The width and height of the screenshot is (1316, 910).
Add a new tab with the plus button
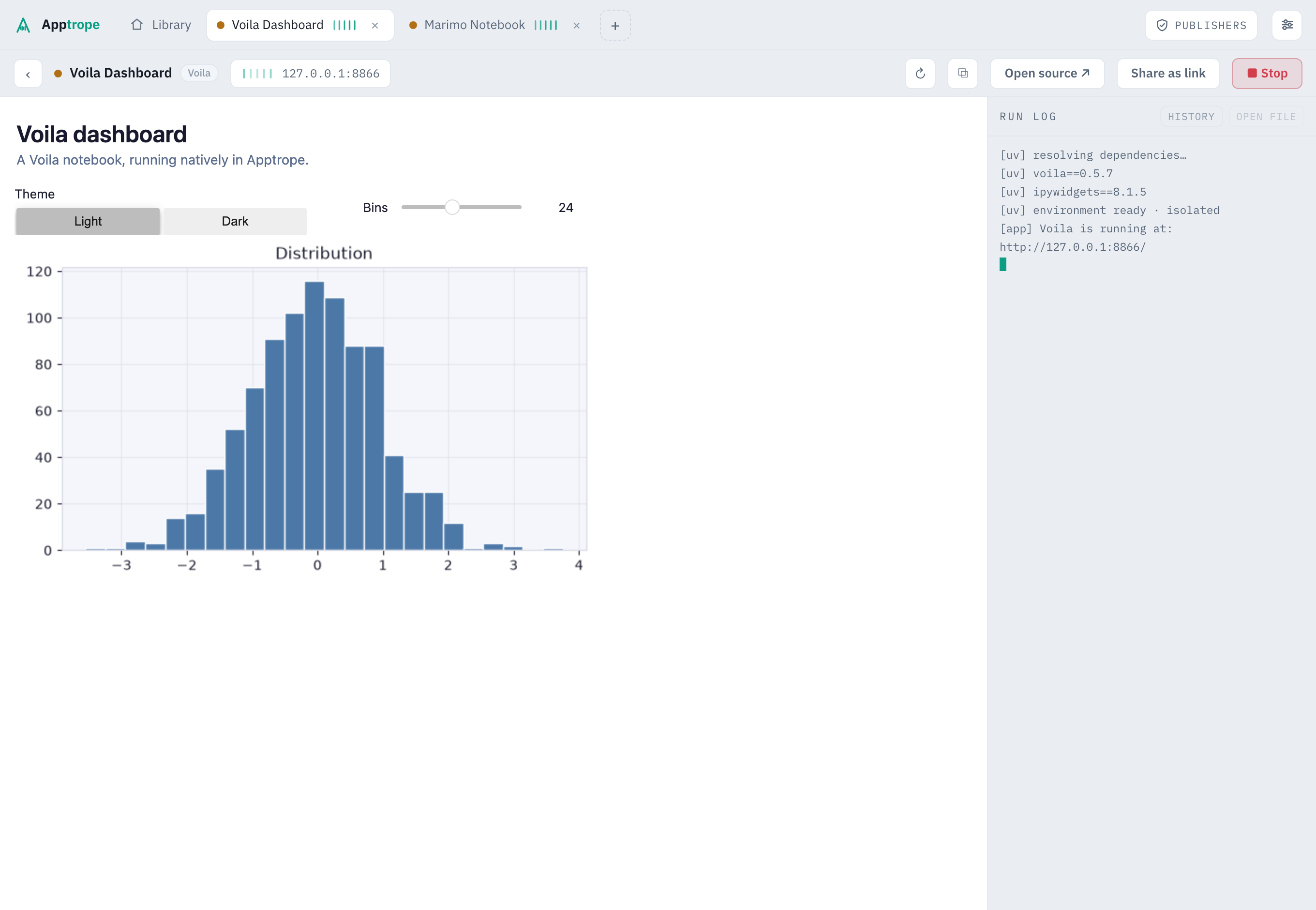coord(615,25)
